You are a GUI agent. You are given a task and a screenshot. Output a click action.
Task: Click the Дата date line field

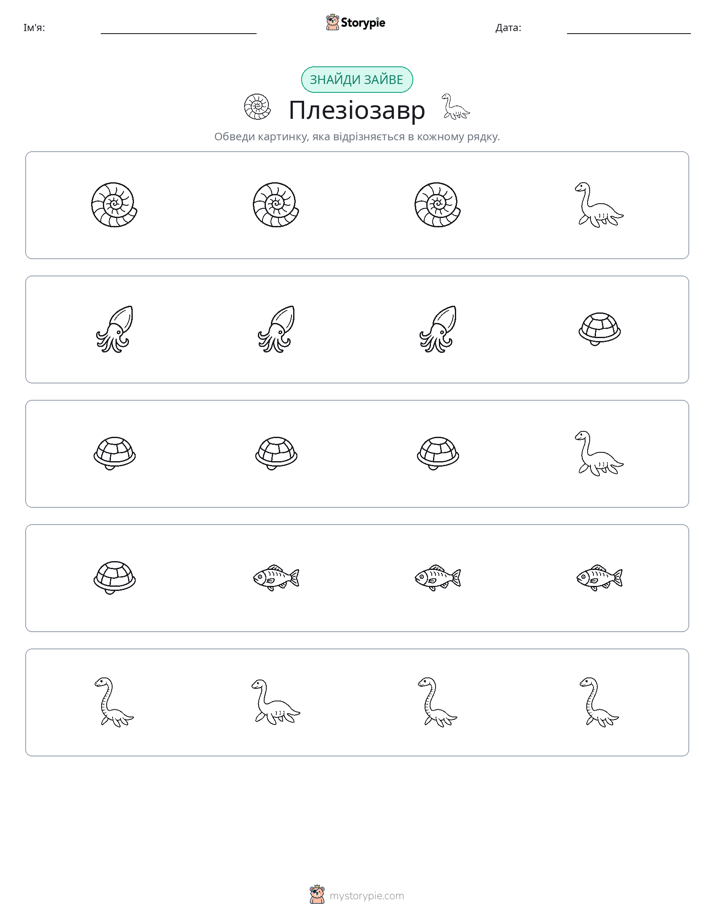point(629,28)
